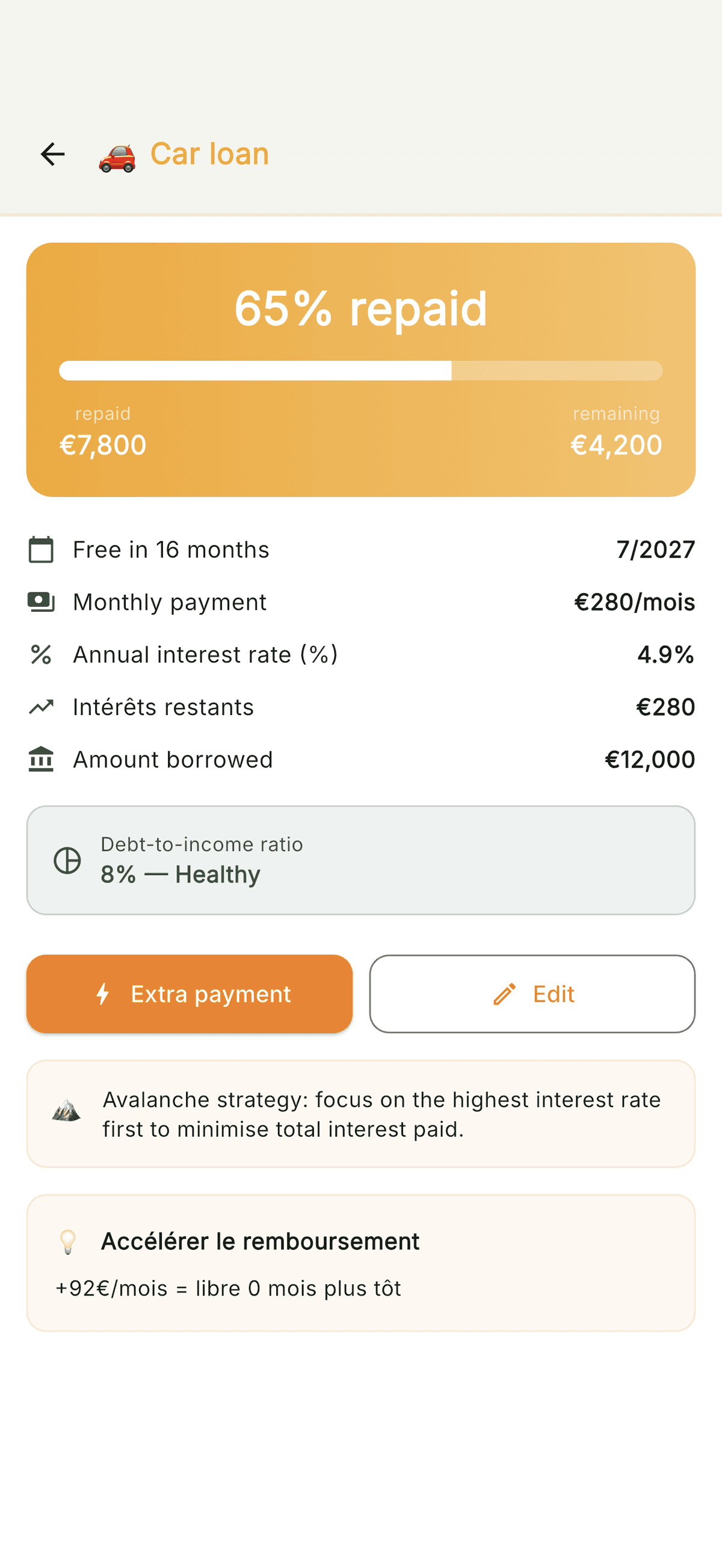Open the Accélérer le remboursement tip card
This screenshot has height=1568, width=722.
(360, 1263)
